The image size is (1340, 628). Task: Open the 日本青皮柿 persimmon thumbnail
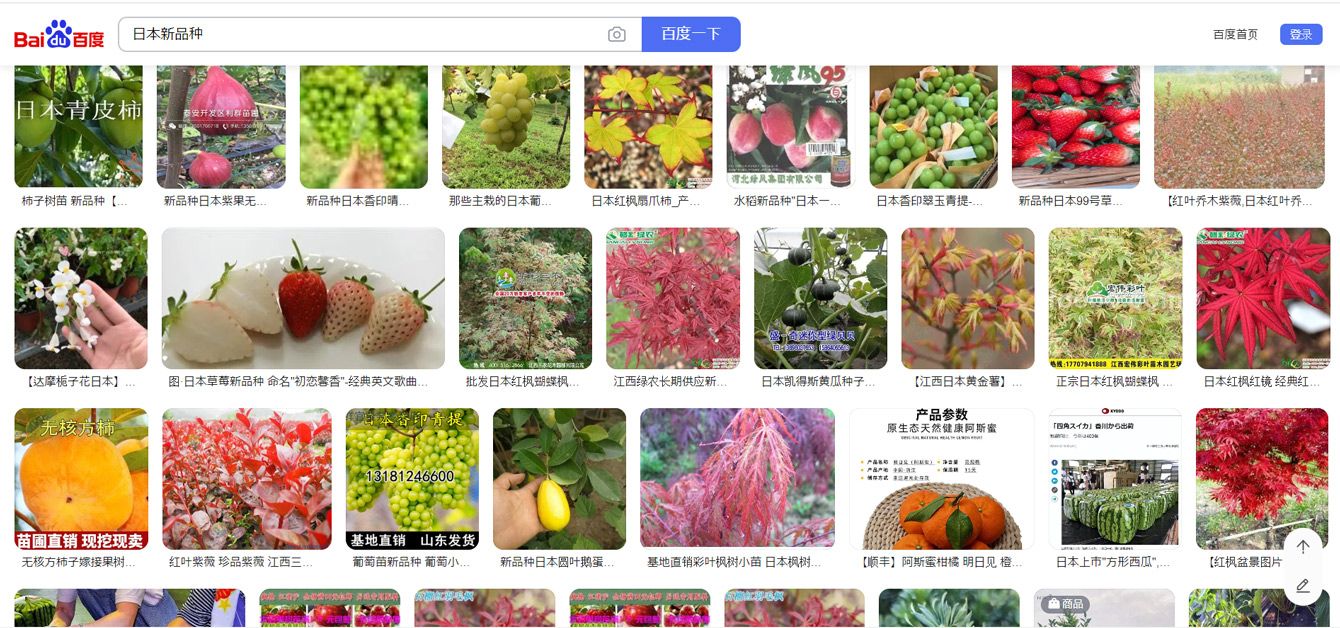[x=78, y=127]
